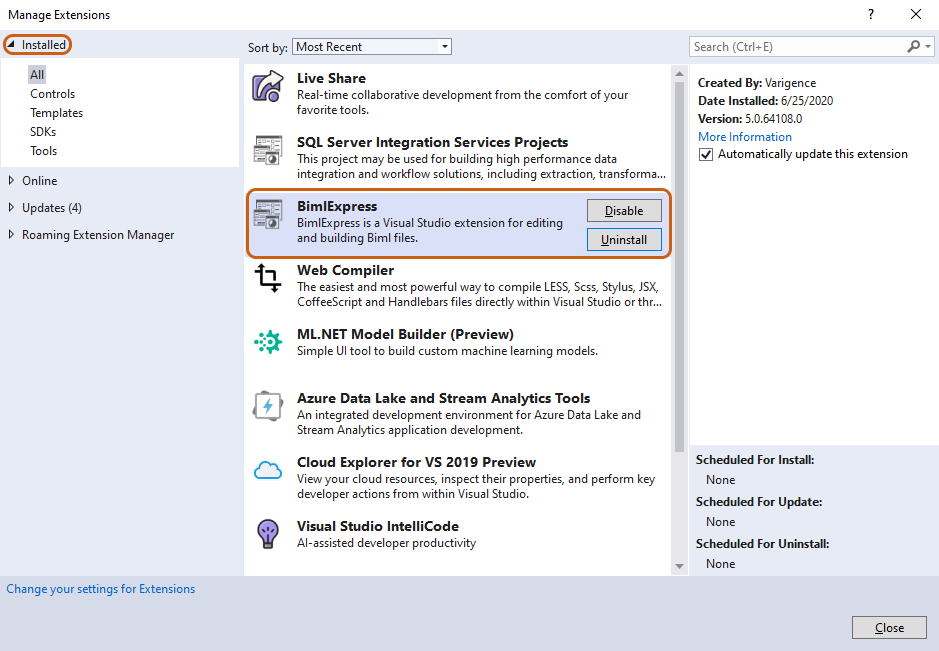Disable the BimlExpress extension
The height and width of the screenshot is (651, 939).
pyautogui.click(x=624, y=211)
